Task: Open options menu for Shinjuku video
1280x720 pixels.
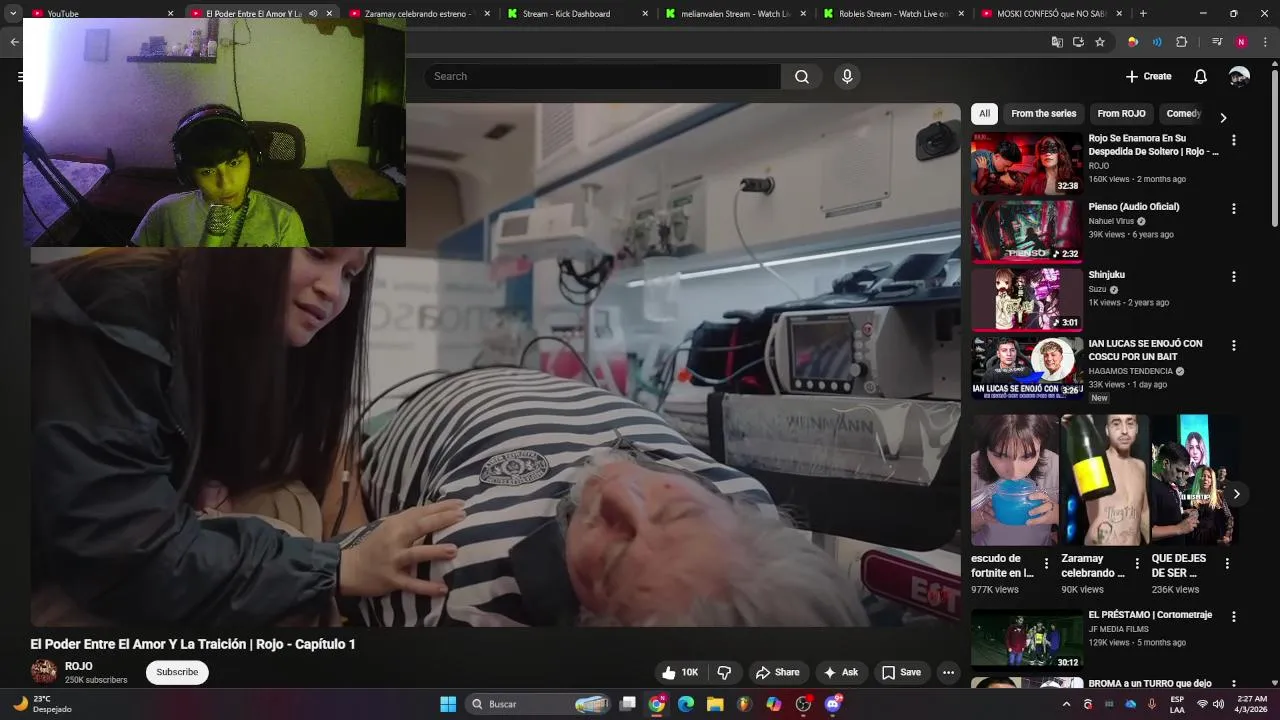Action: pos(1233,277)
